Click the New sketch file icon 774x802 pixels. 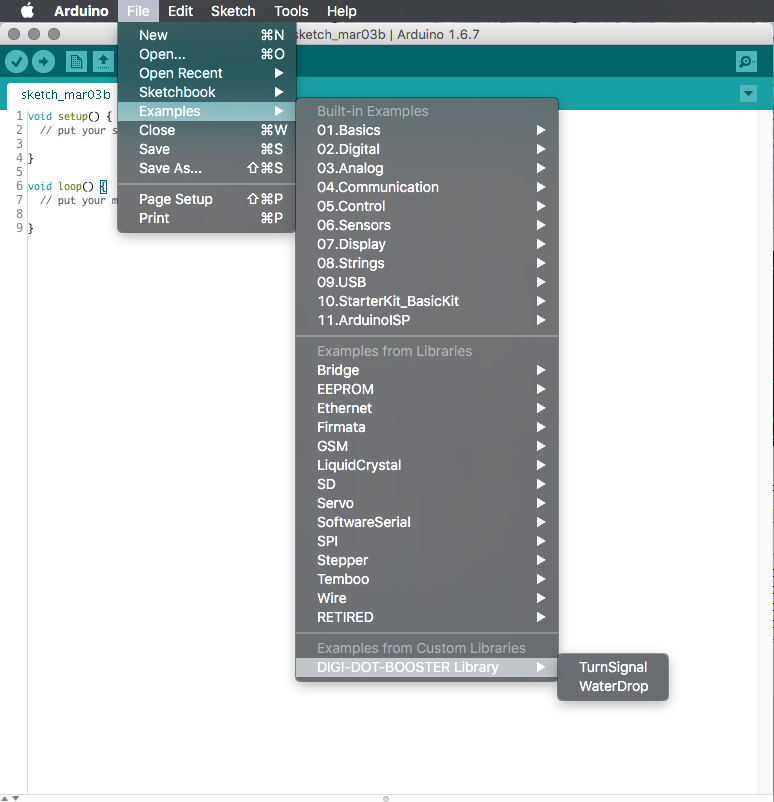click(x=76, y=62)
